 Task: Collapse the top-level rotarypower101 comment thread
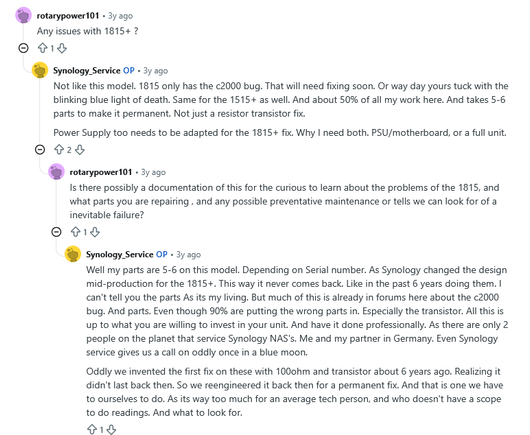pos(23,48)
